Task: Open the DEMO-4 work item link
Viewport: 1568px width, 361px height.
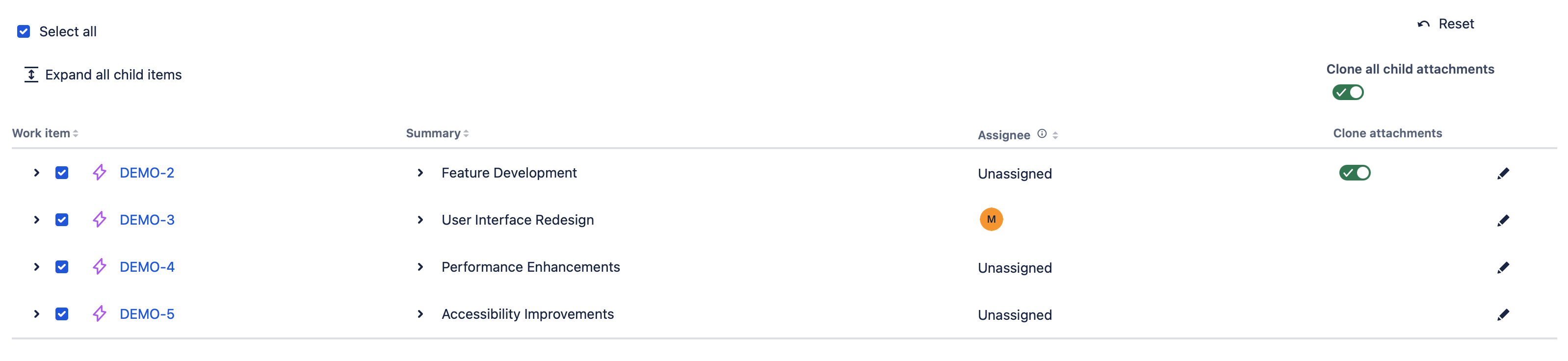Action: click(x=147, y=267)
